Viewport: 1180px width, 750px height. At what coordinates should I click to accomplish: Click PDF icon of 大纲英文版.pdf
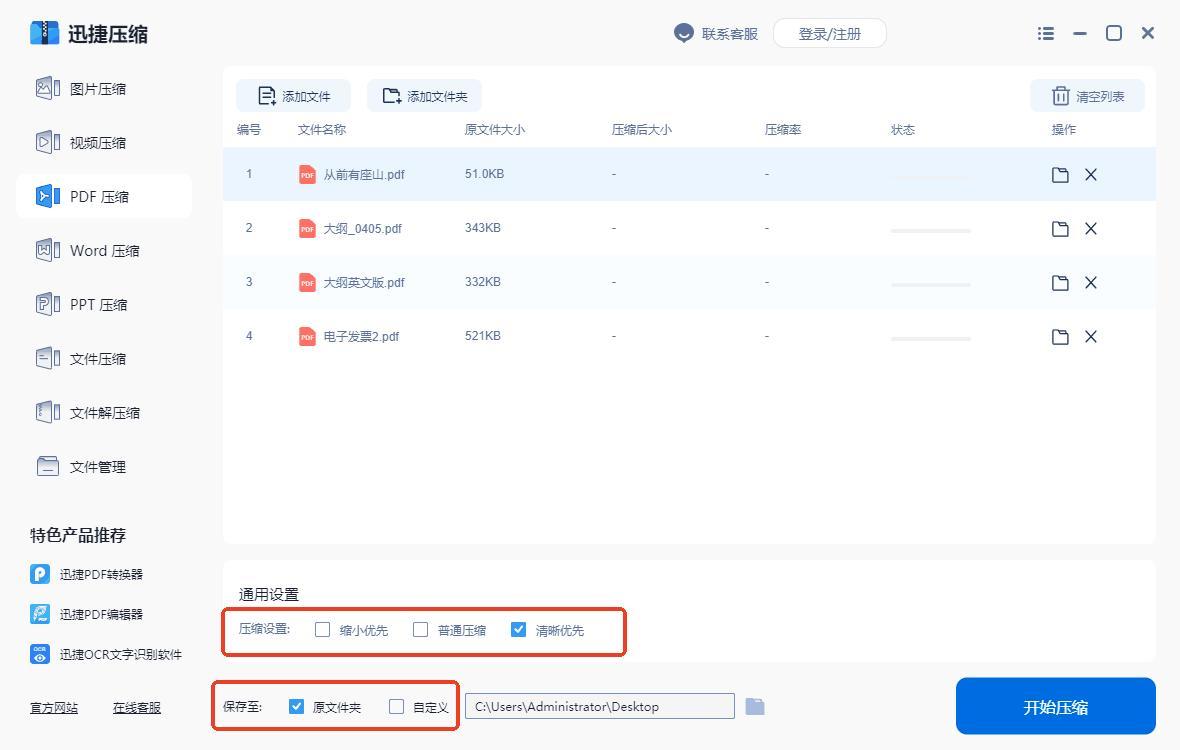[x=307, y=283]
